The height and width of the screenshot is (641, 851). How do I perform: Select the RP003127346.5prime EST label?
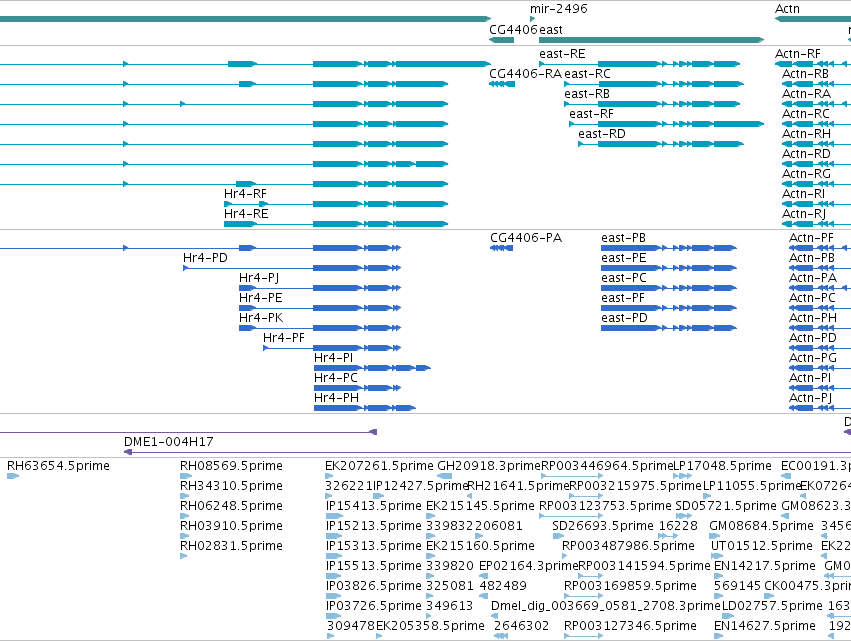pos(631,627)
